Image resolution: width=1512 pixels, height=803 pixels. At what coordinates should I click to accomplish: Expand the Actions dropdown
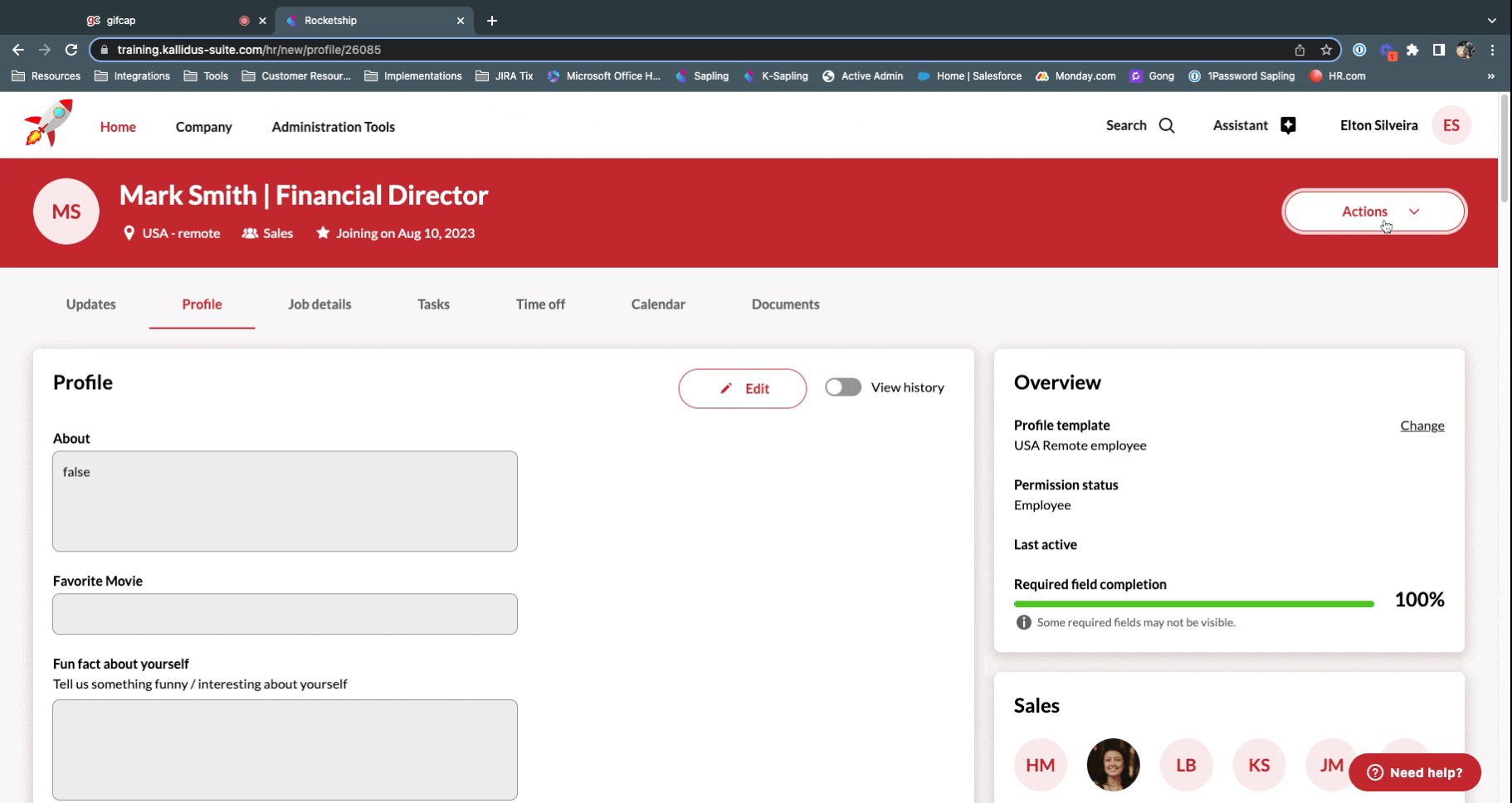tap(1374, 212)
